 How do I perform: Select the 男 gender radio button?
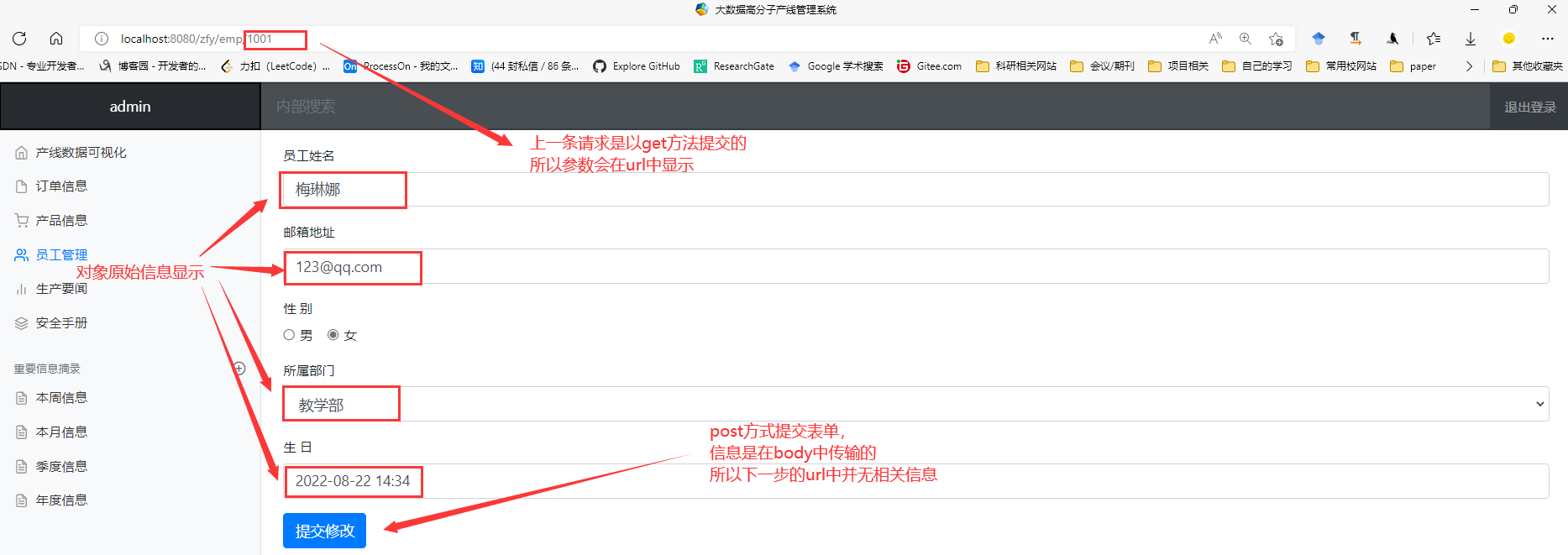tap(289, 335)
